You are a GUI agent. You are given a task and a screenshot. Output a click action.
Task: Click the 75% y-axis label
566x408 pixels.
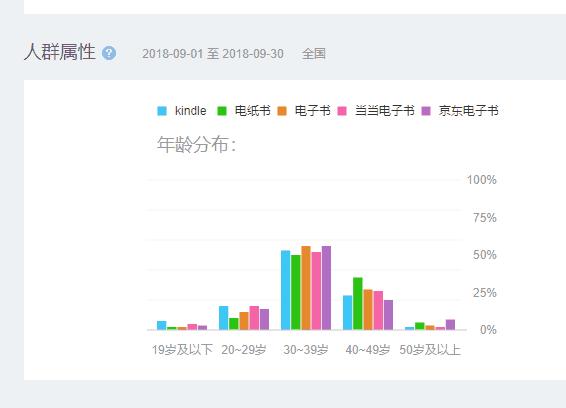point(485,218)
